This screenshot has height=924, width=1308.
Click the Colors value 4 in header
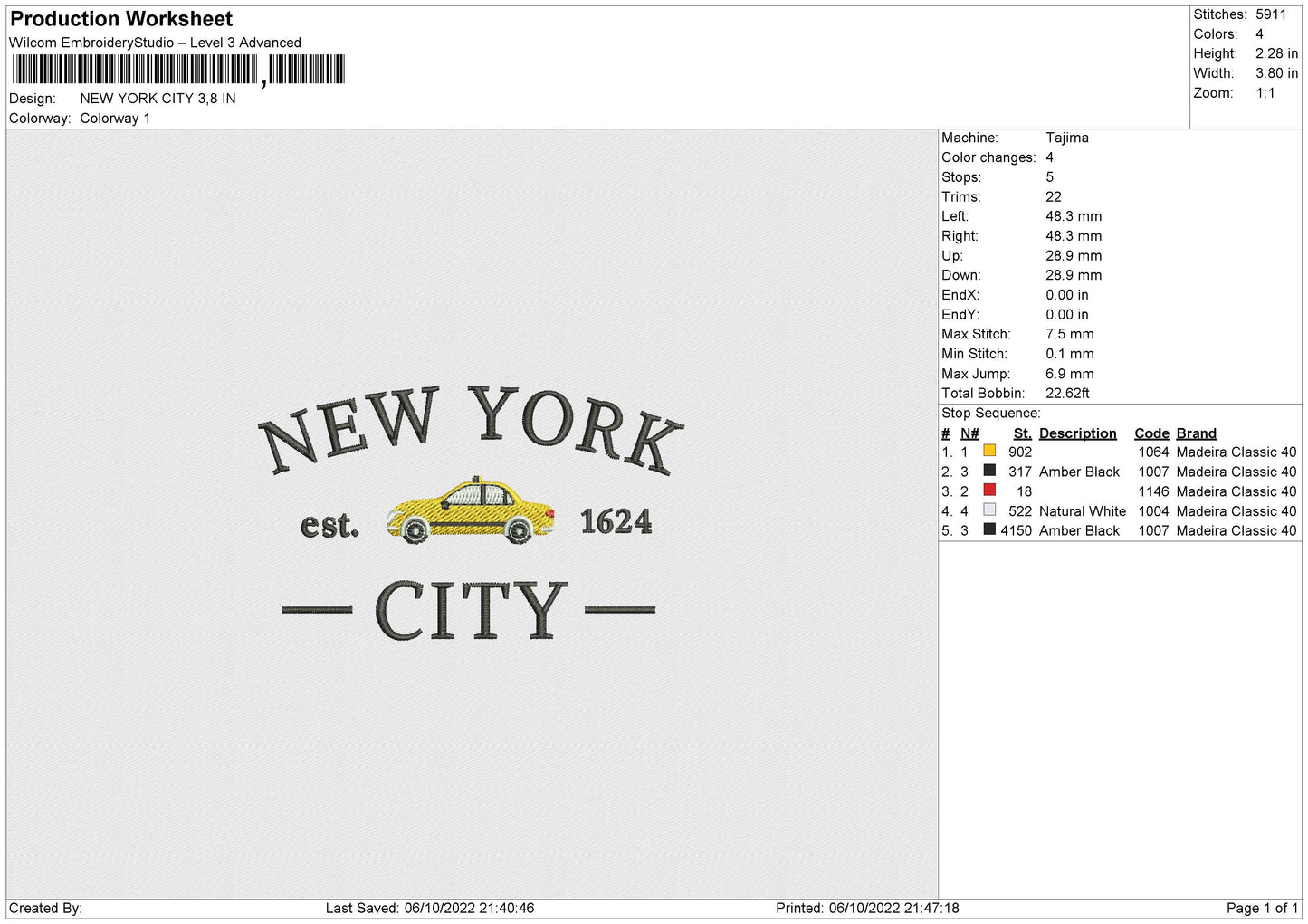click(x=1259, y=34)
